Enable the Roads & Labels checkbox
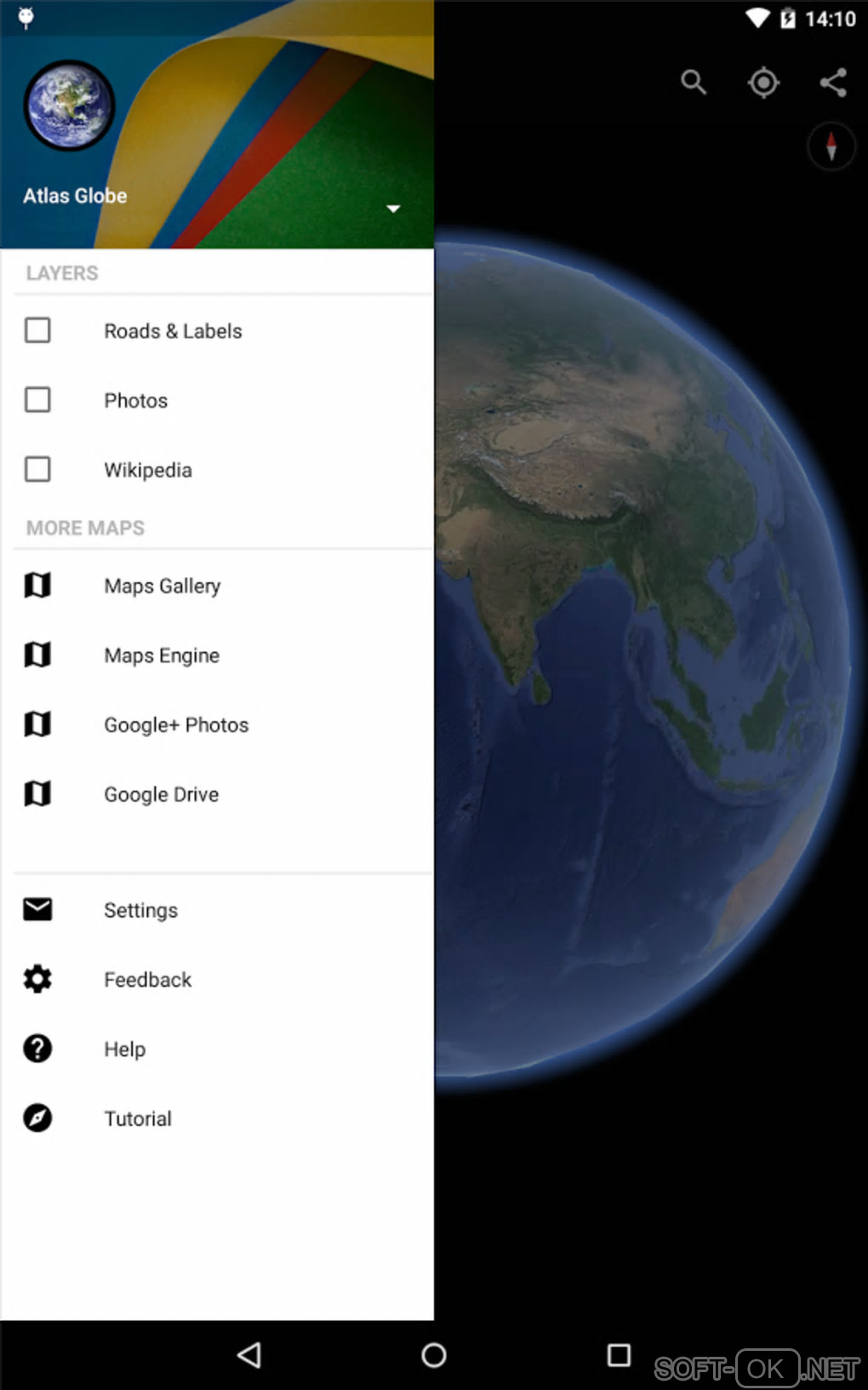 pyautogui.click(x=37, y=330)
